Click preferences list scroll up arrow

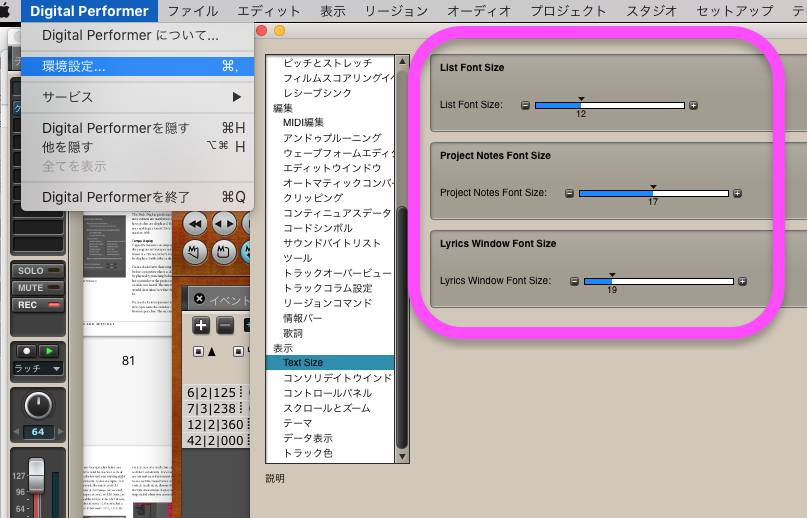[402, 62]
